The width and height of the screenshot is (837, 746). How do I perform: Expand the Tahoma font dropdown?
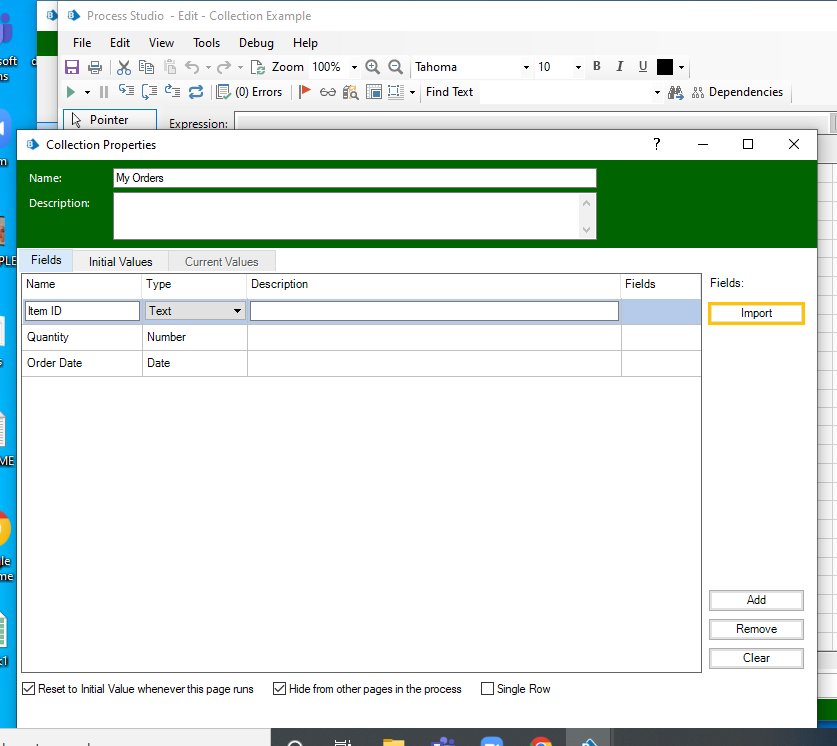pyautogui.click(x=526, y=68)
